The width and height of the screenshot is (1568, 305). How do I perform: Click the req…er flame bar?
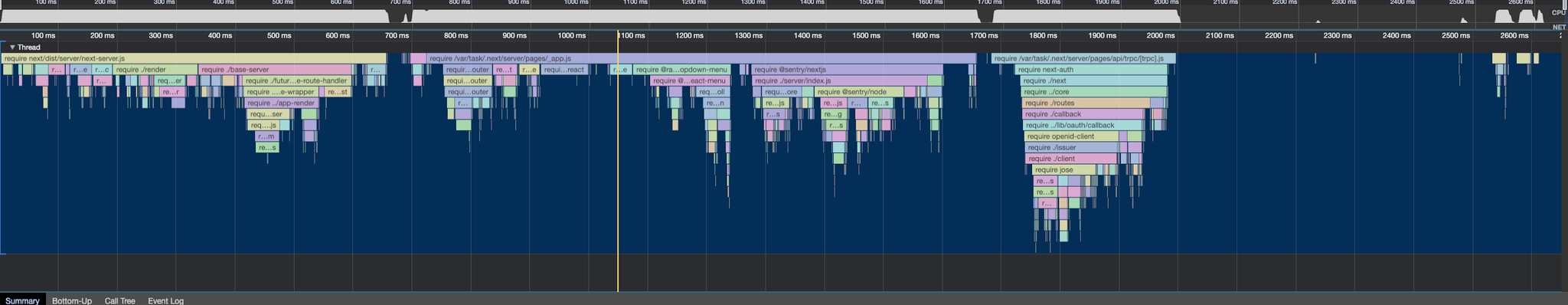pos(170,80)
